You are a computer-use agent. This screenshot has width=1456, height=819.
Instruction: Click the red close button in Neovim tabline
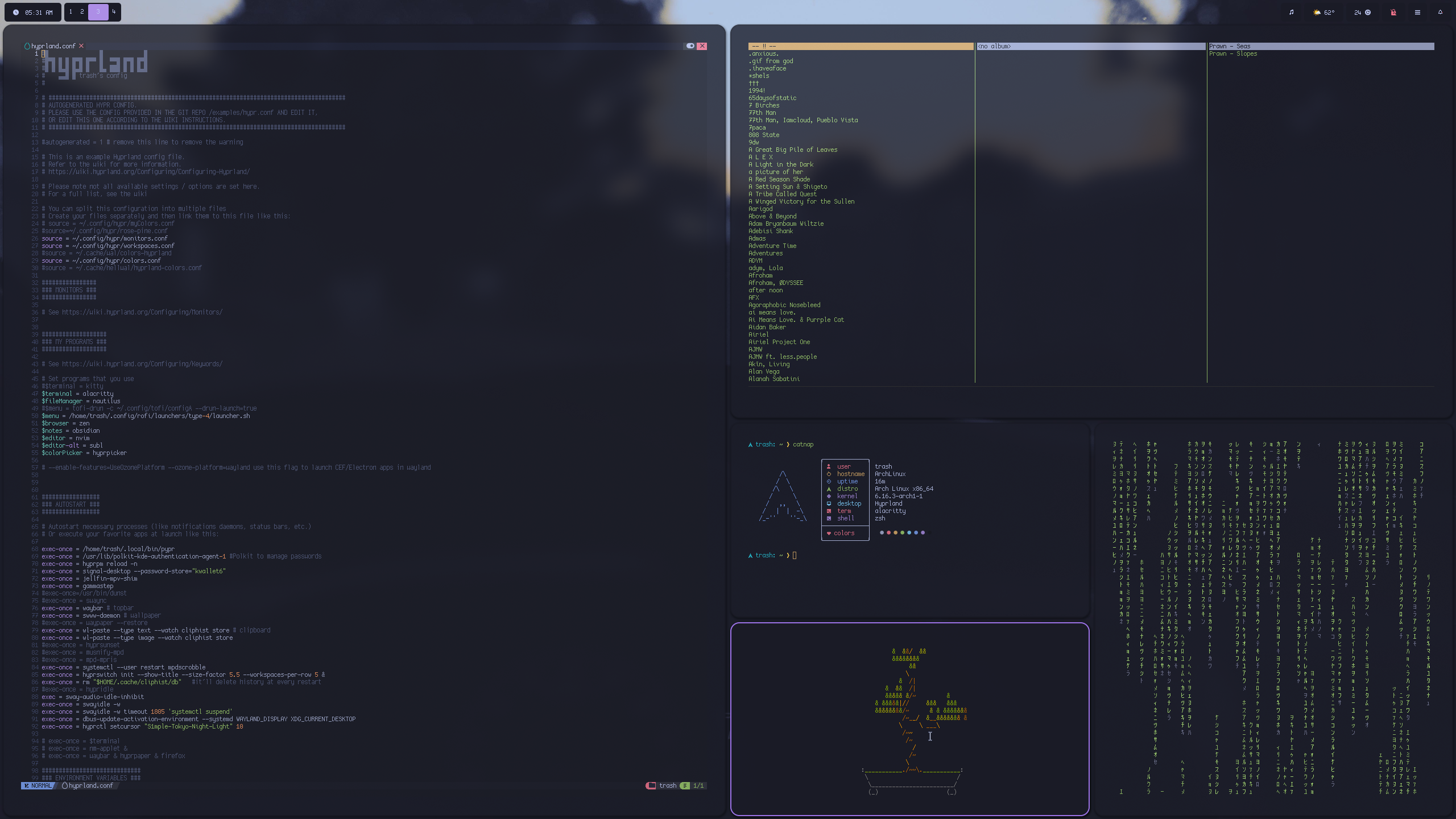point(702,46)
